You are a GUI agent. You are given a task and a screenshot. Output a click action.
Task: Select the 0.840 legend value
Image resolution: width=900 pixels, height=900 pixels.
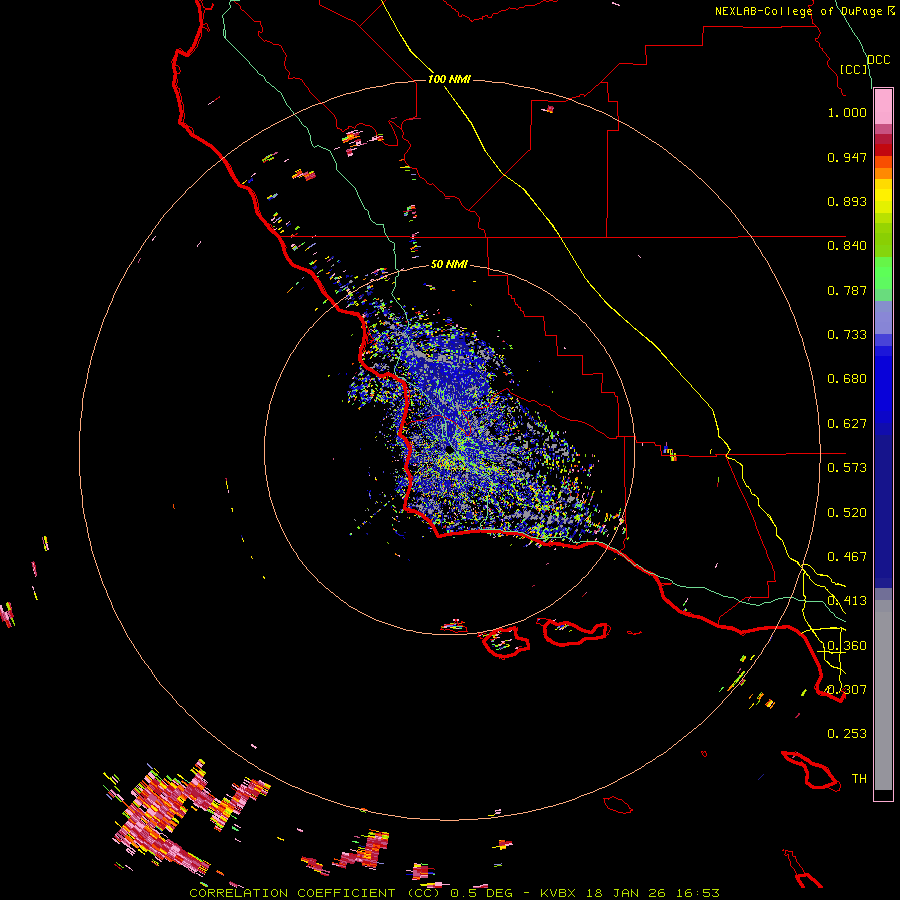click(x=847, y=246)
